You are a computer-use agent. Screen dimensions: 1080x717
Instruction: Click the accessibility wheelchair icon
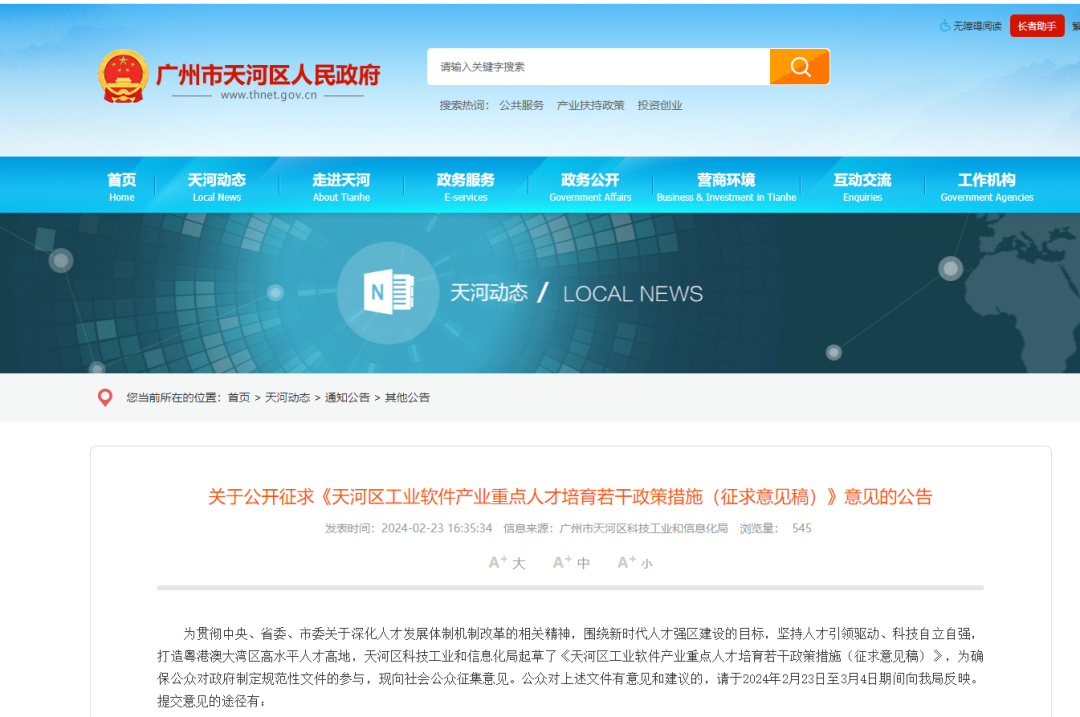coord(944,27)
